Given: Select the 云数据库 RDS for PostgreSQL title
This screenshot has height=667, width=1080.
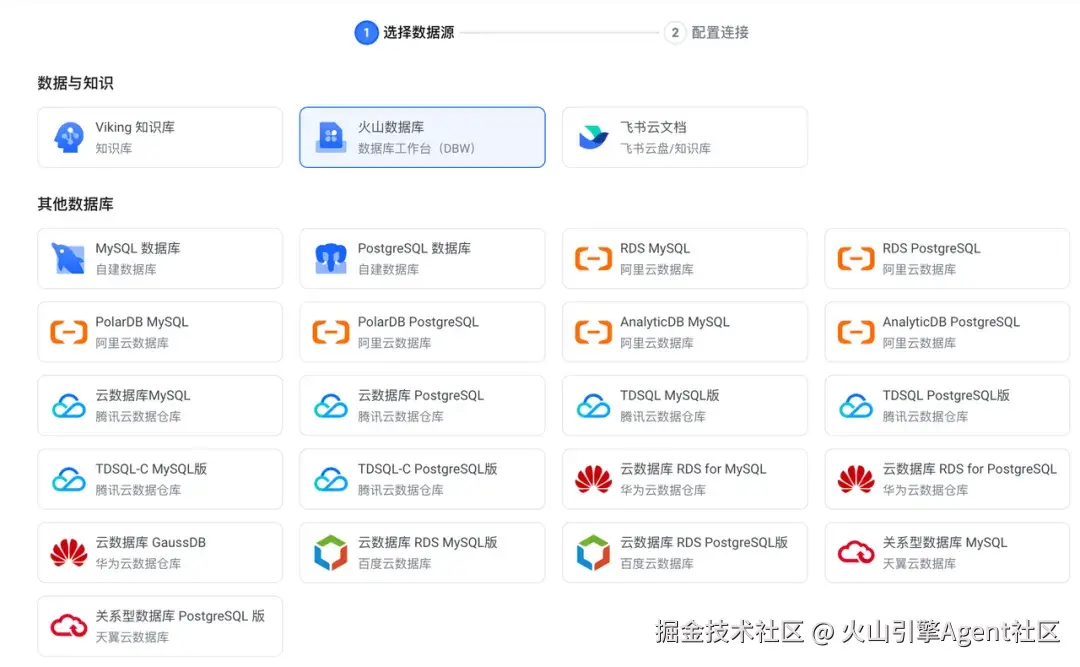Looking at the screenshot, I should (970, 469).
